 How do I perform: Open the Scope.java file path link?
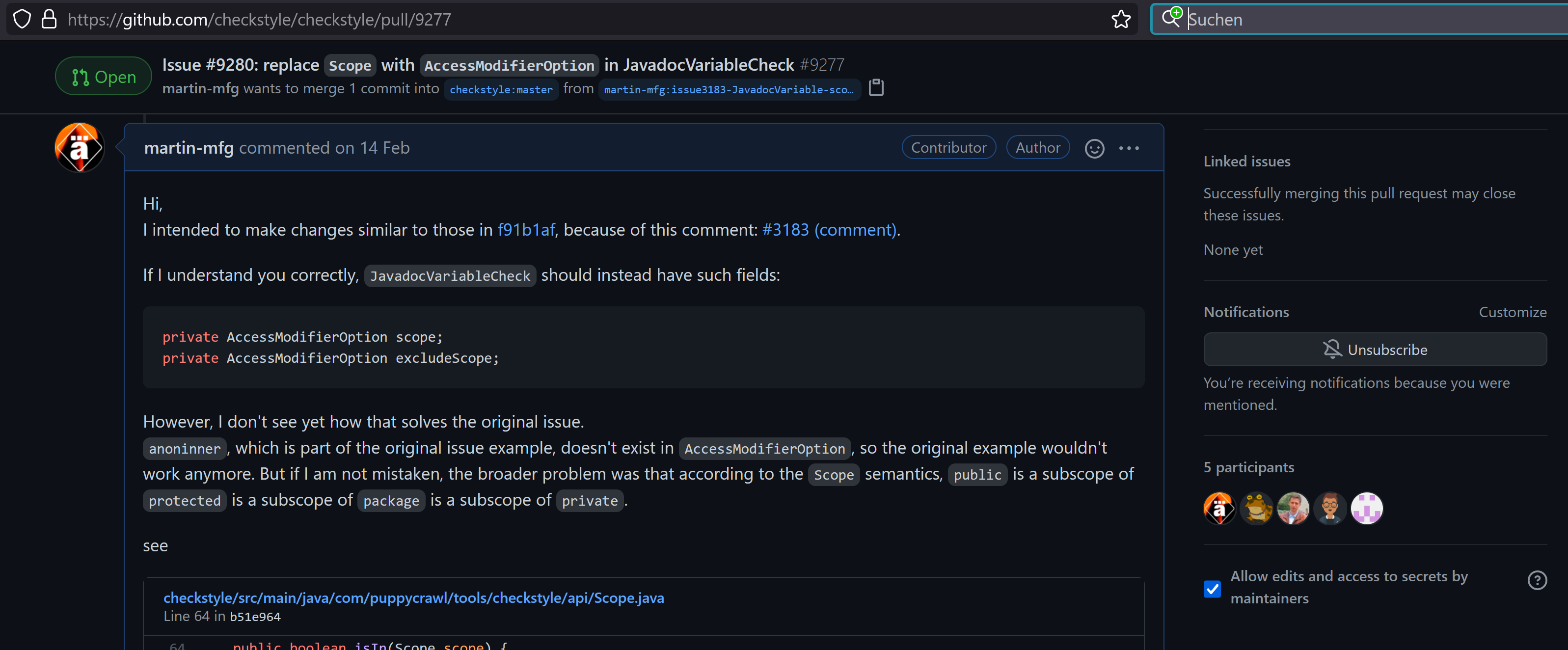pyautogui.click(x=413, y=598)
